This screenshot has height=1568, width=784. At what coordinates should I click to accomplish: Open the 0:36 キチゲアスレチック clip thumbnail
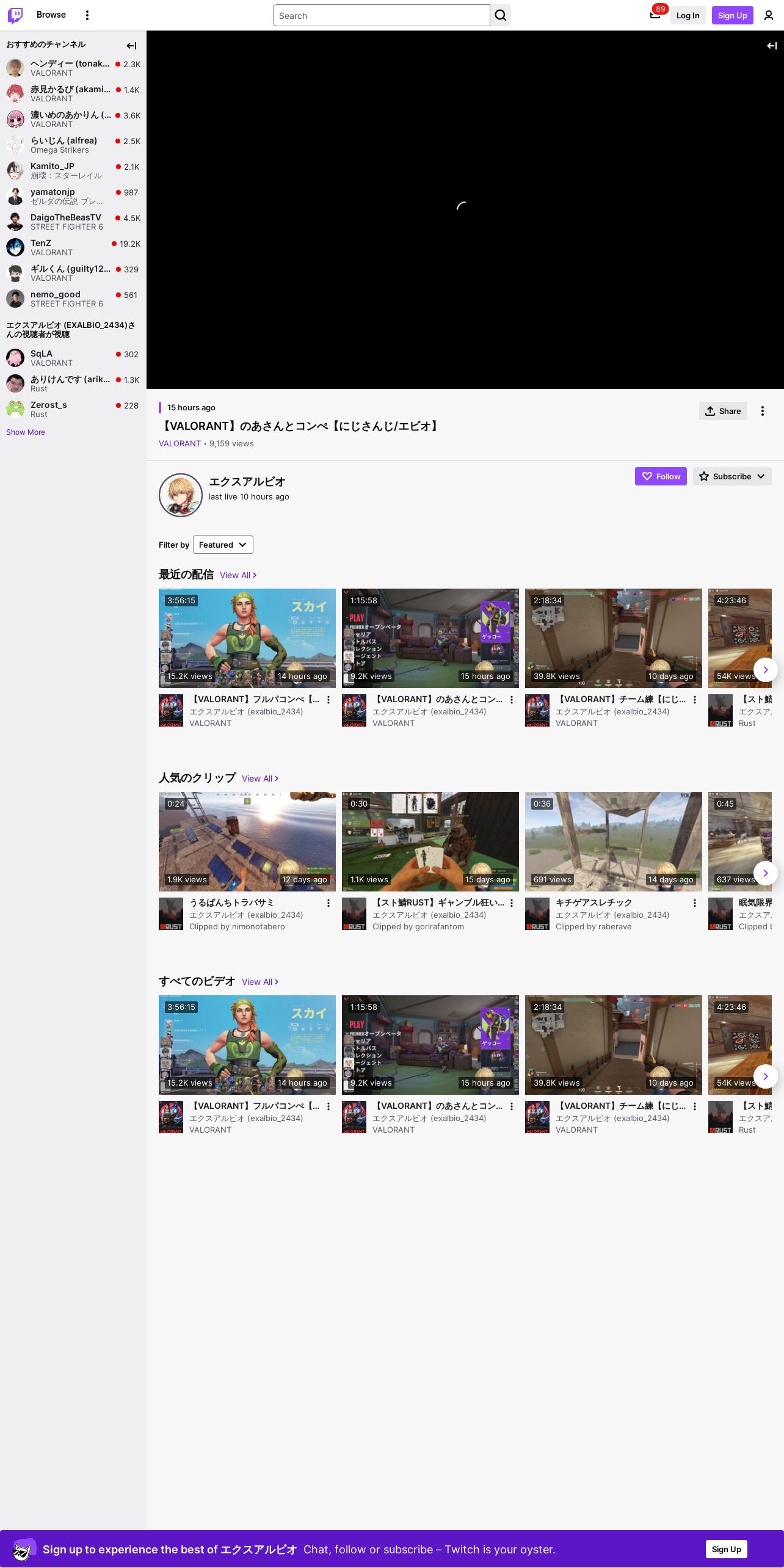(614, 841)
